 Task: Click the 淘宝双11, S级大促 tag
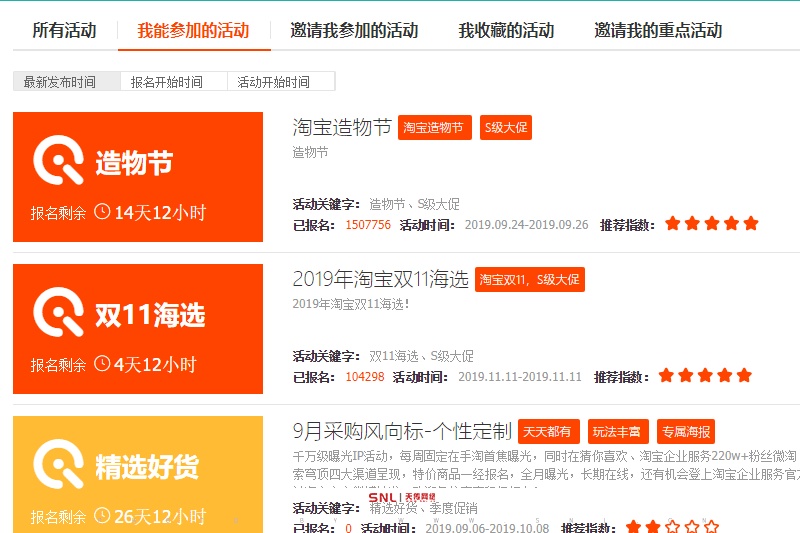(530, 280)
